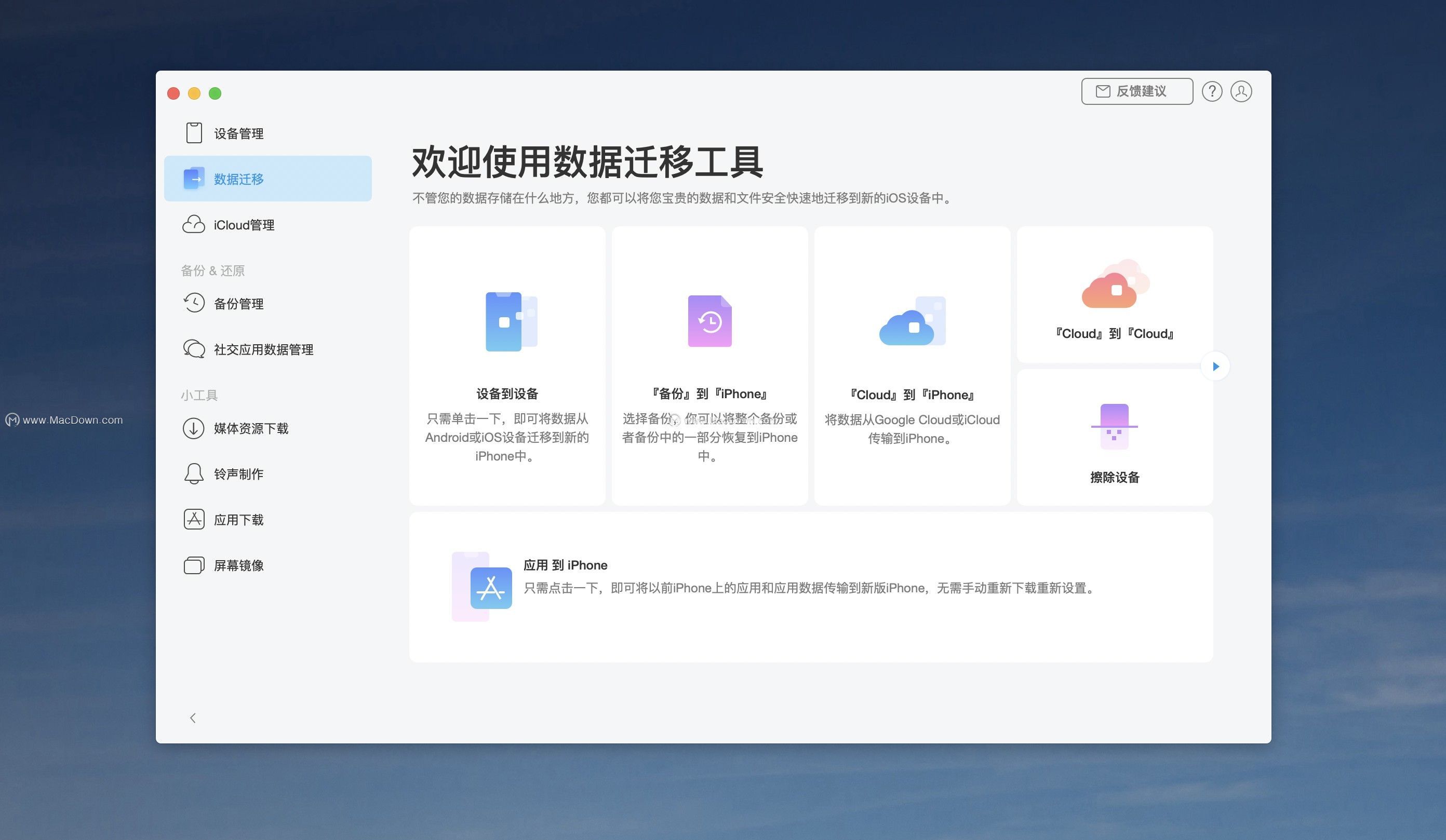Click the blue cloud to iPhone icon
Image resolution: width=1446 pixels, height=840 pixels.
[x=913, y=321]
